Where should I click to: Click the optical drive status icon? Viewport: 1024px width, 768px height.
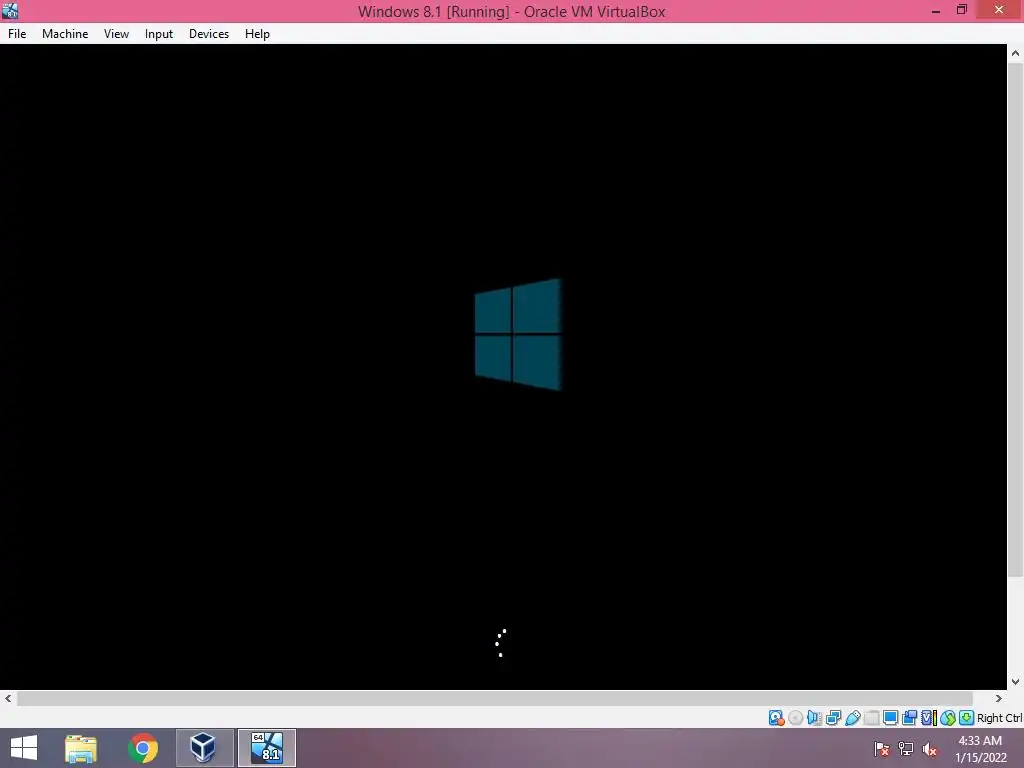click(795, 718)
